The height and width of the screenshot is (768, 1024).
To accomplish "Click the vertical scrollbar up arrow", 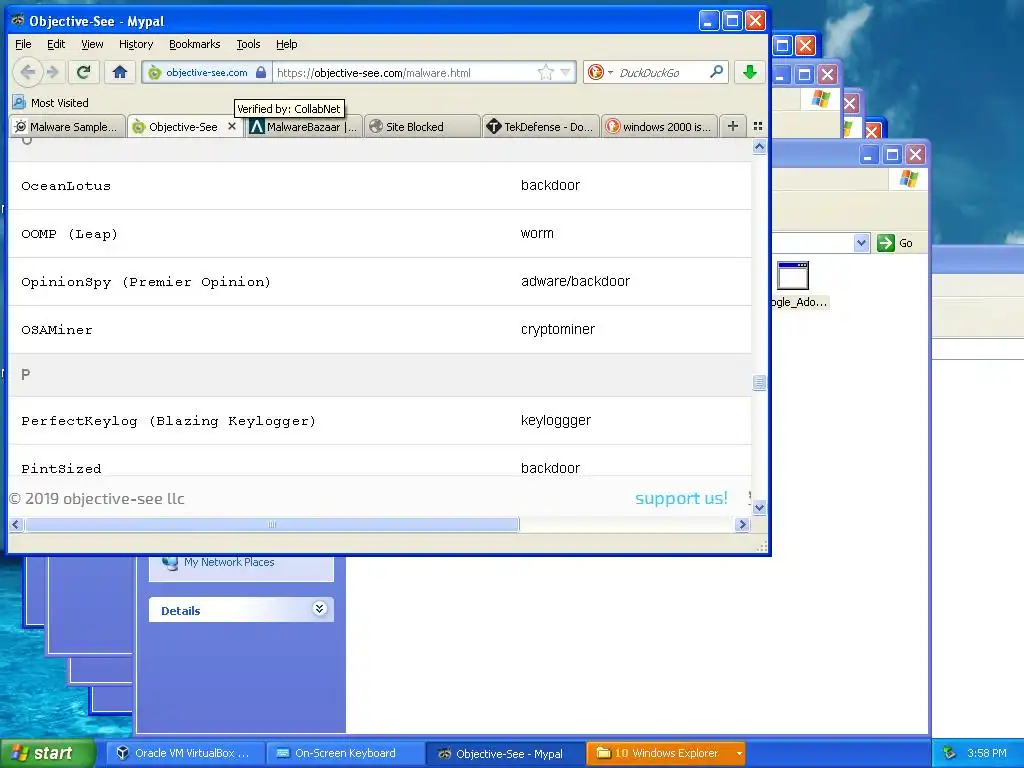I will click(x=759, y=147).
